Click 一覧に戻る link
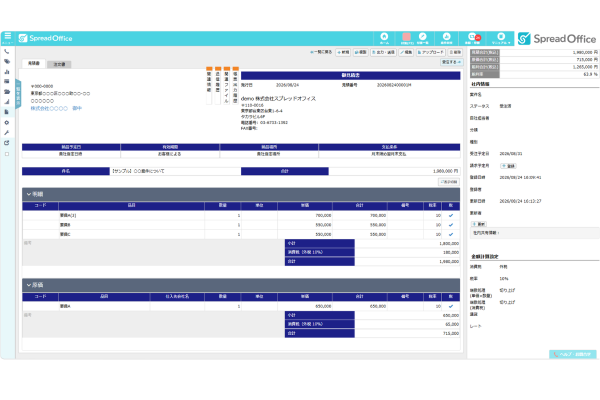The width and height of the screenshot is (600, 400). [x=321, y=52]
